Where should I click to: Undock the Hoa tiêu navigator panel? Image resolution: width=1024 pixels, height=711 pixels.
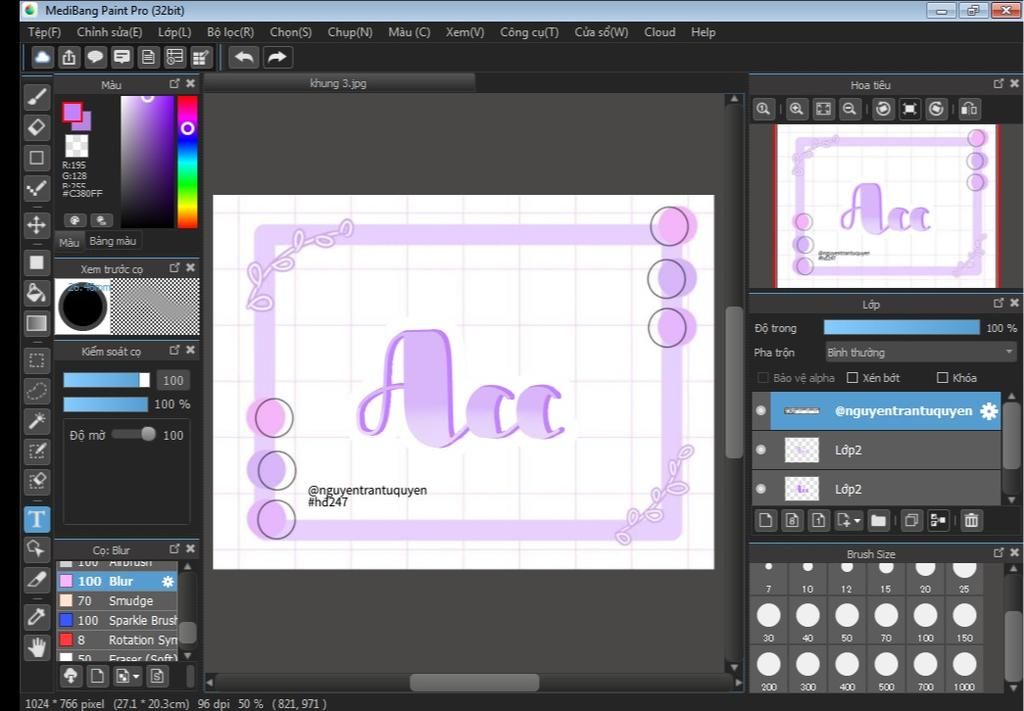[999, 84]
